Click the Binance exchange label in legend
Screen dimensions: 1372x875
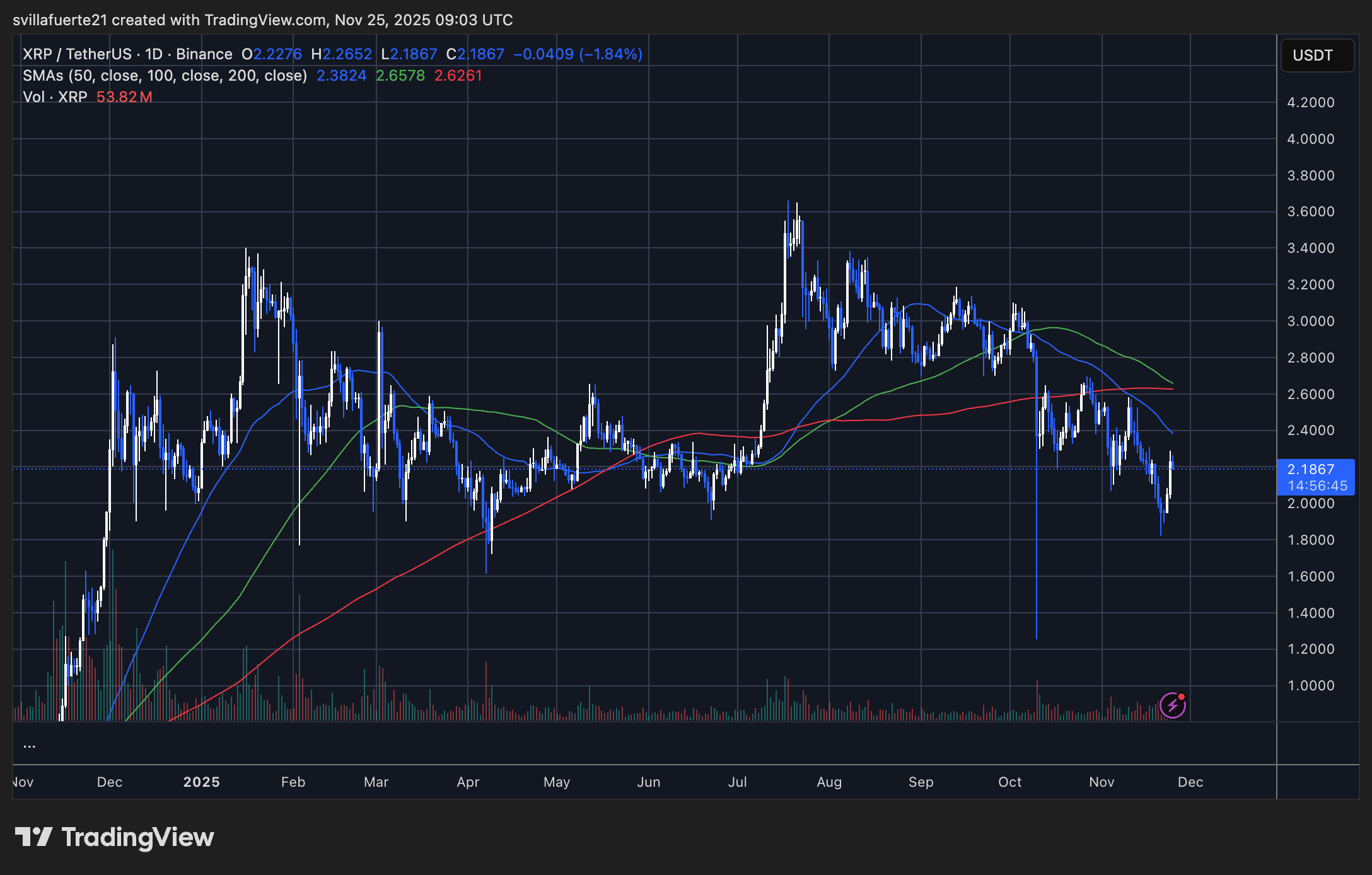(x=204, y=54)
